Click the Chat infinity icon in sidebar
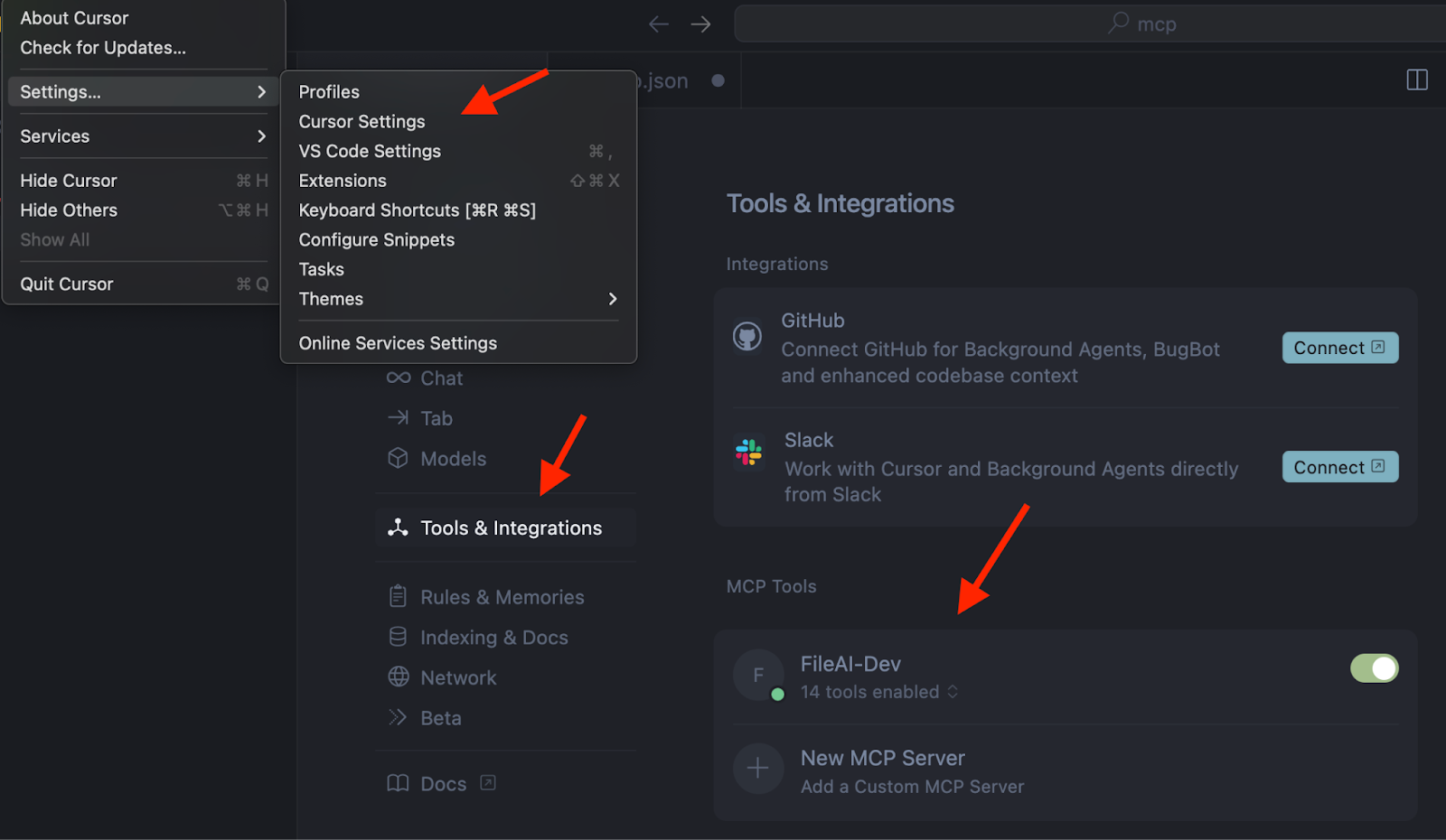Screen dimensions: 1446x840 click(x=399, y=378)
